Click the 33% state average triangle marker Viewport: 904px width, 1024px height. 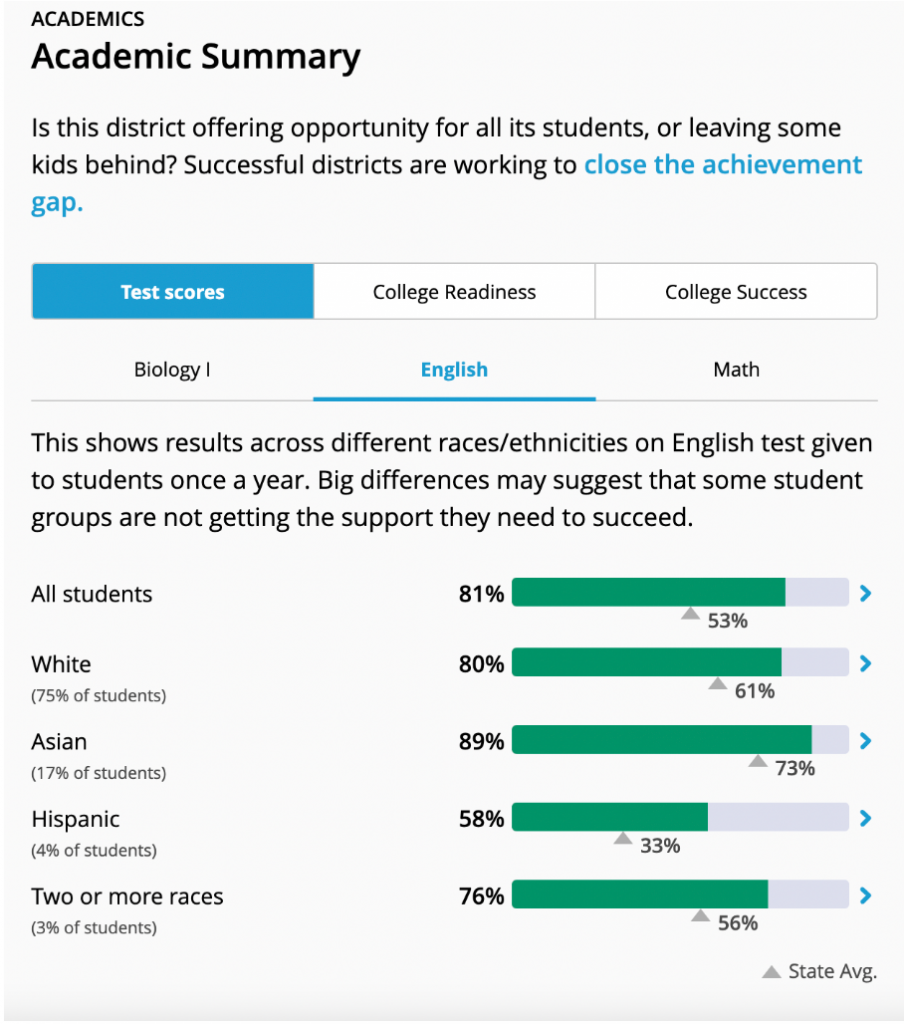(623, 839)
